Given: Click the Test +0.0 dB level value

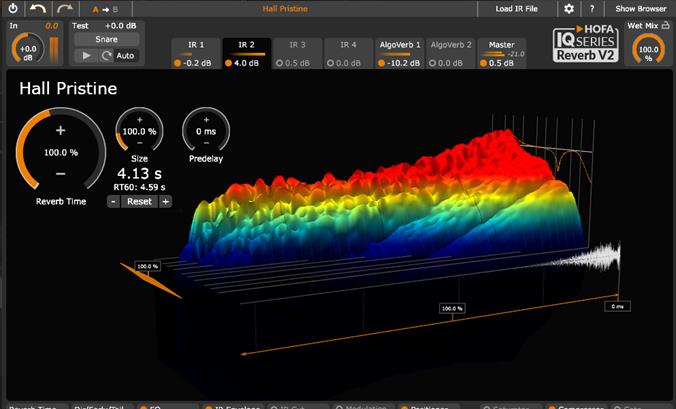Looking at the screenshot, I should coord(120,26).
